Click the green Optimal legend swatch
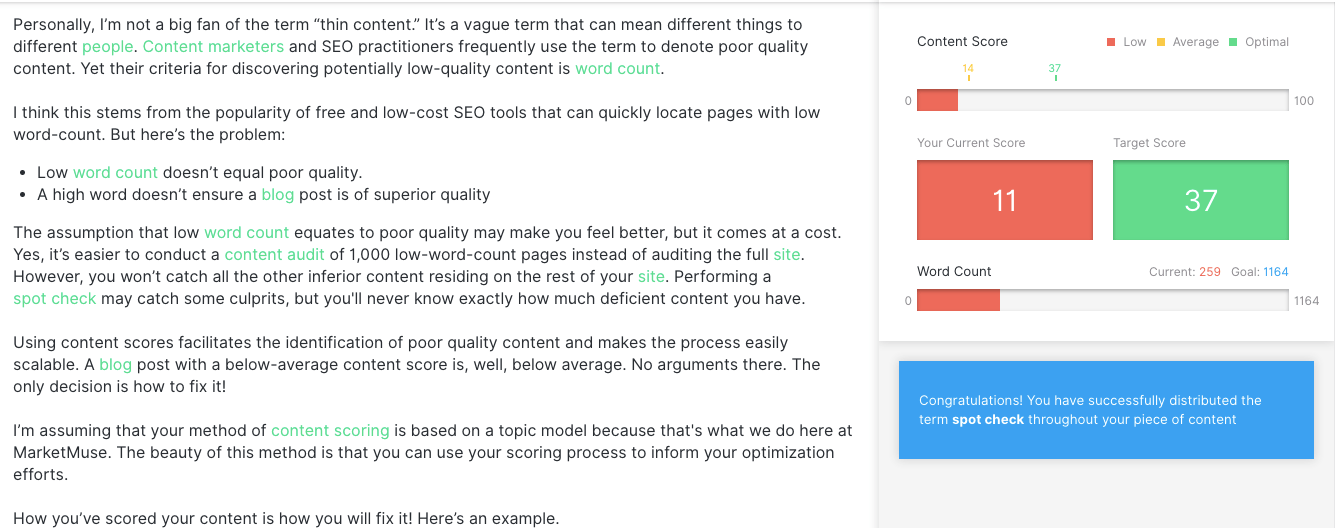 click(1233, 42)
